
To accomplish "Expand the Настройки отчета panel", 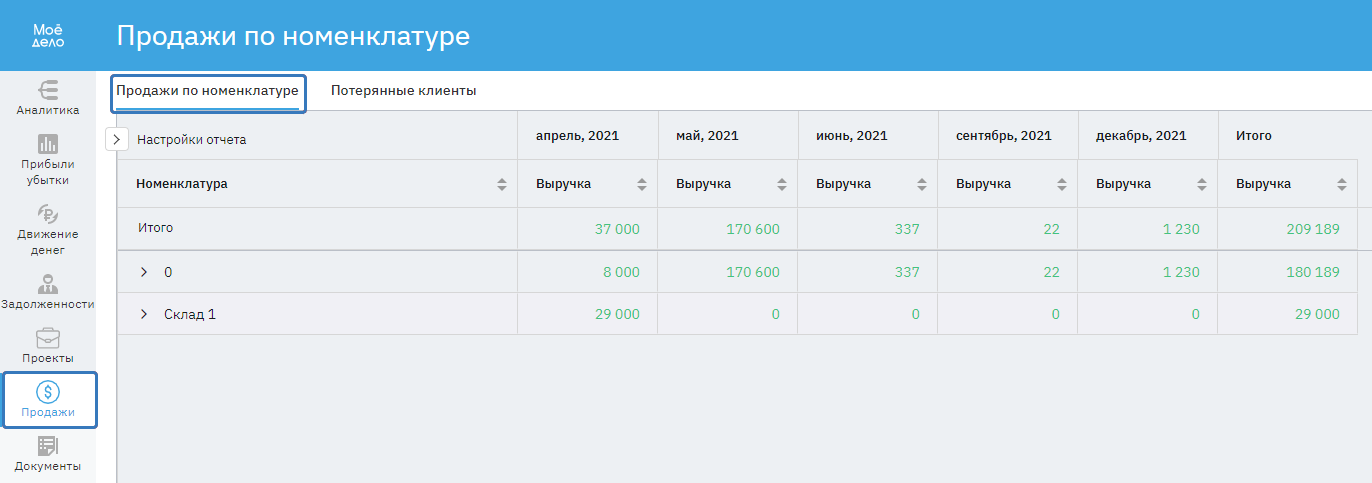I will click(117, 139).
